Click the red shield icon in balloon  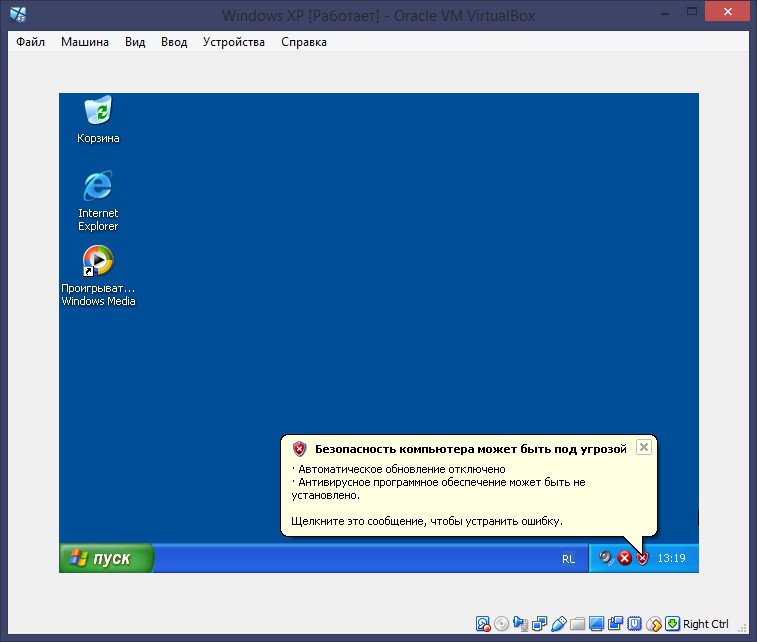[300, 449]
